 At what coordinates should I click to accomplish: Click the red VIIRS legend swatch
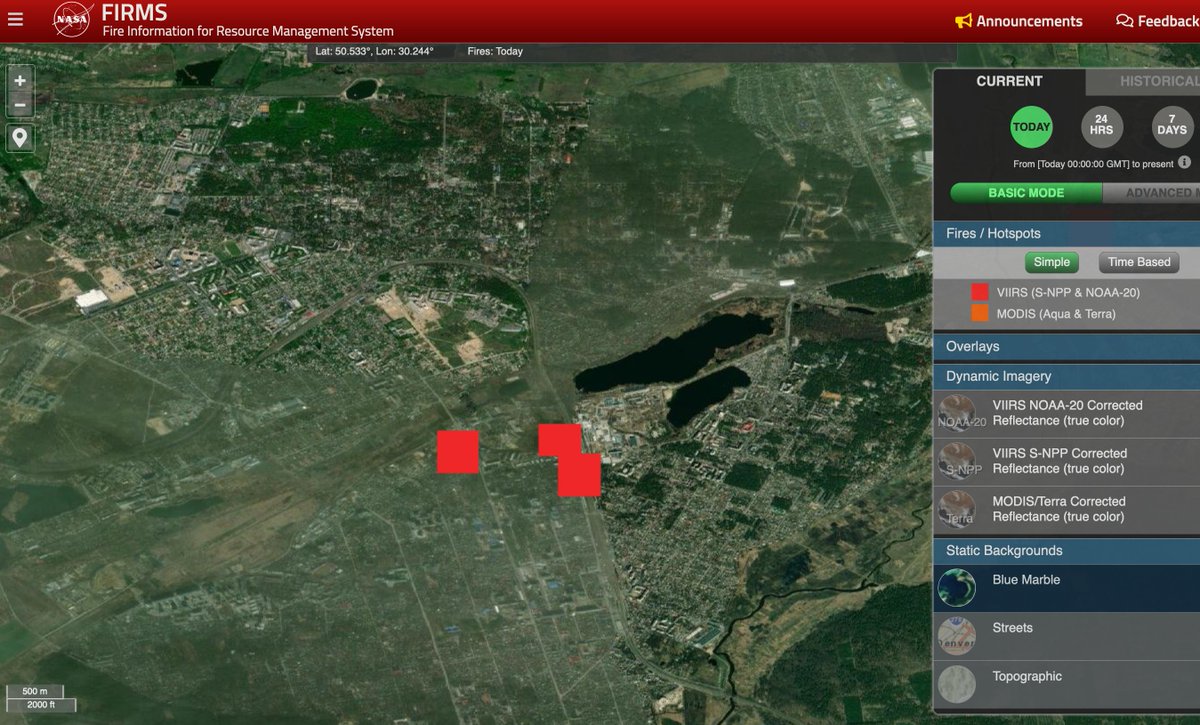(x=980, y=293)
